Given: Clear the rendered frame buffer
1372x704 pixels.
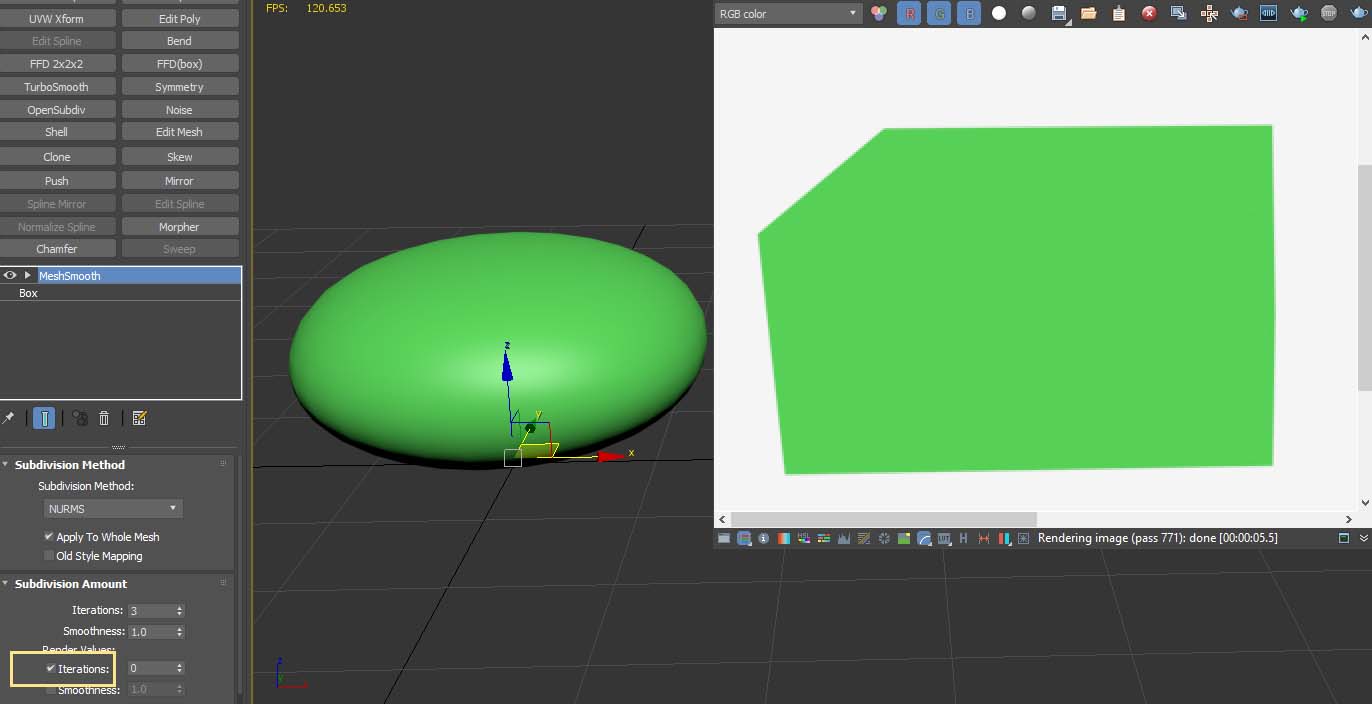Looking at the screenshot, I should 1149,14.
